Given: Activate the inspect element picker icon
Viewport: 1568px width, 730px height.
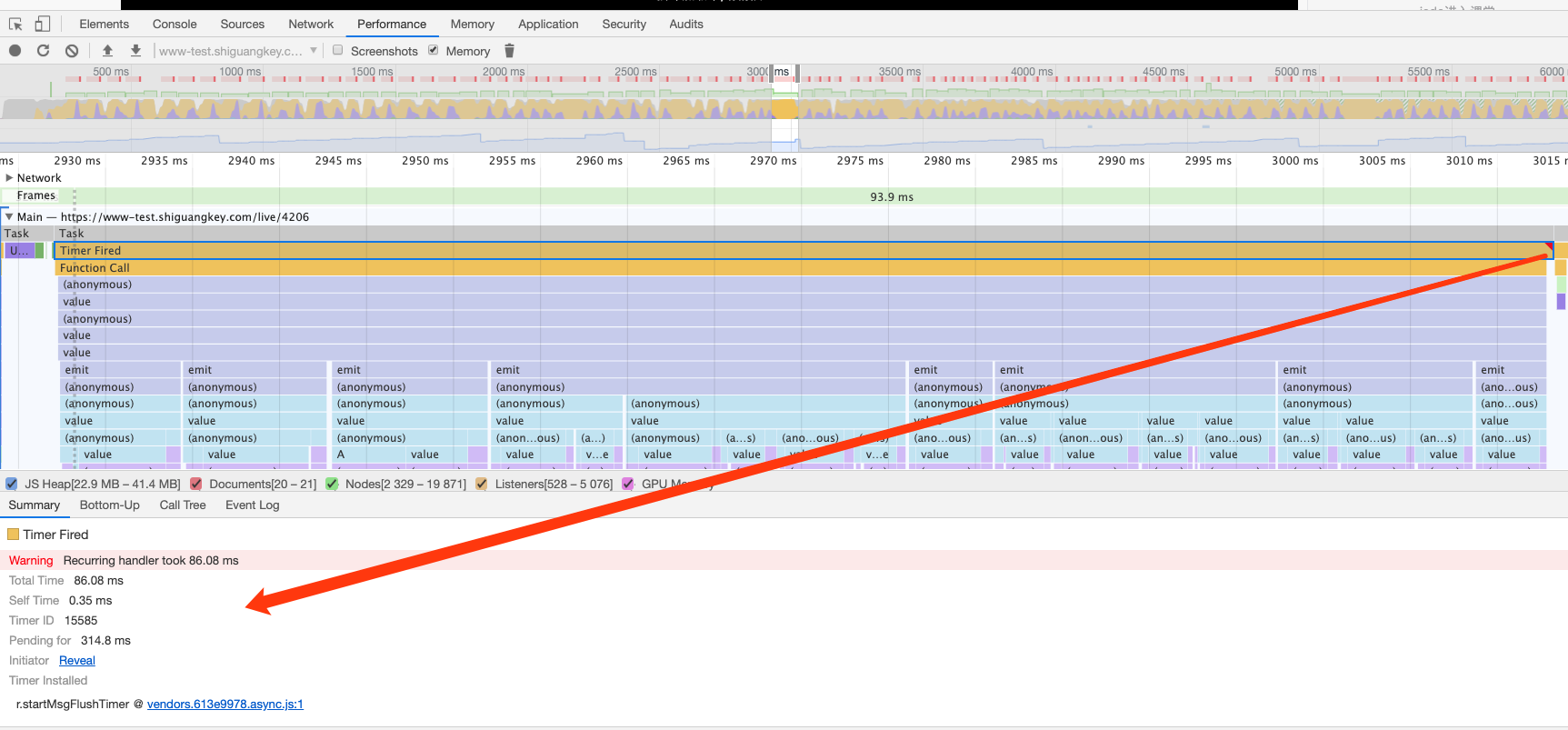Looking at the screenshot, I should pos(15,25).
